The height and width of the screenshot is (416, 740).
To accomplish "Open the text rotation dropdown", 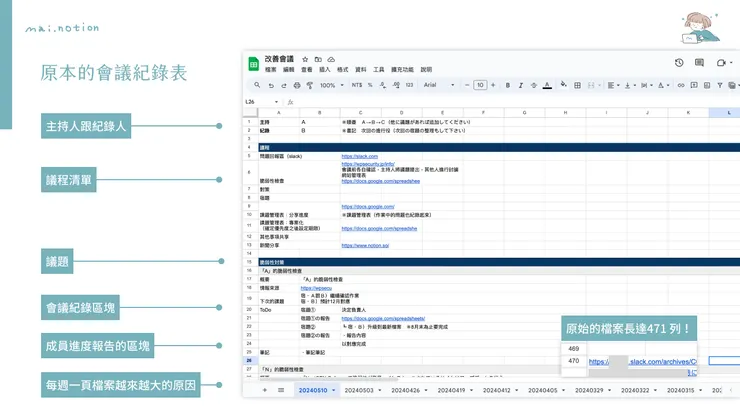I will coord(664,85).
